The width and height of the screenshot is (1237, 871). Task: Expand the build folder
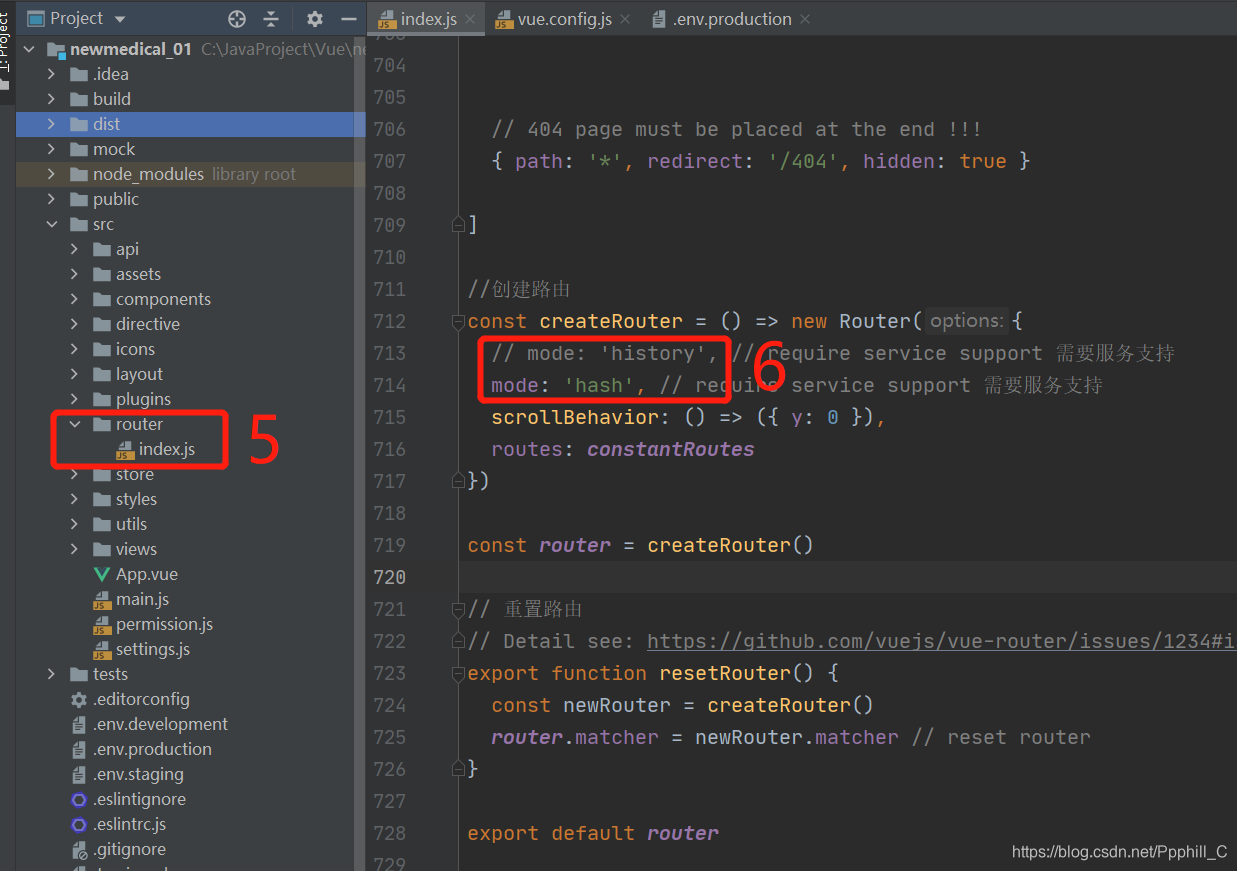(x=52, y=99)
